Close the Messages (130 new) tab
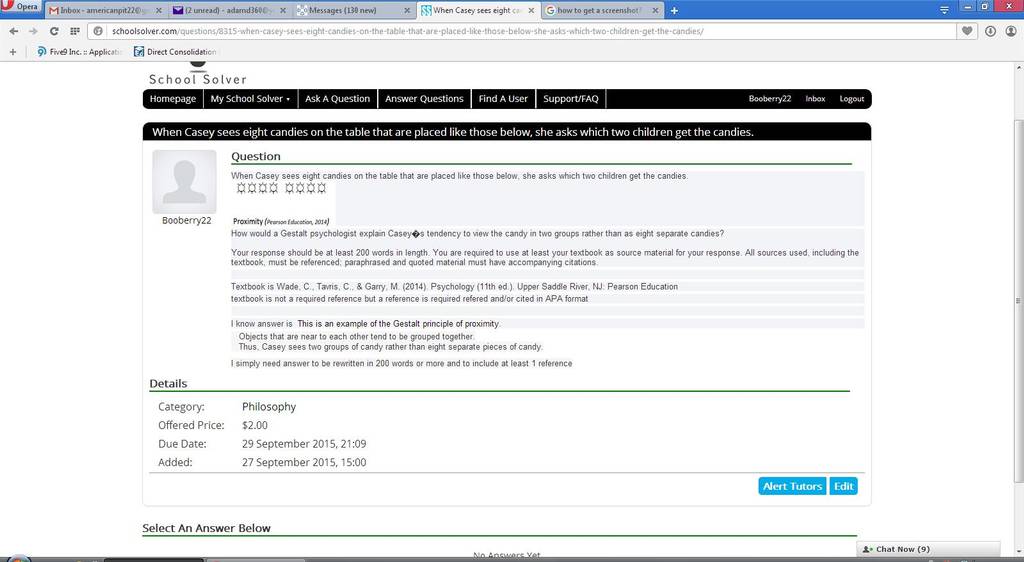 pyautogui.click(x=407, y=10)
